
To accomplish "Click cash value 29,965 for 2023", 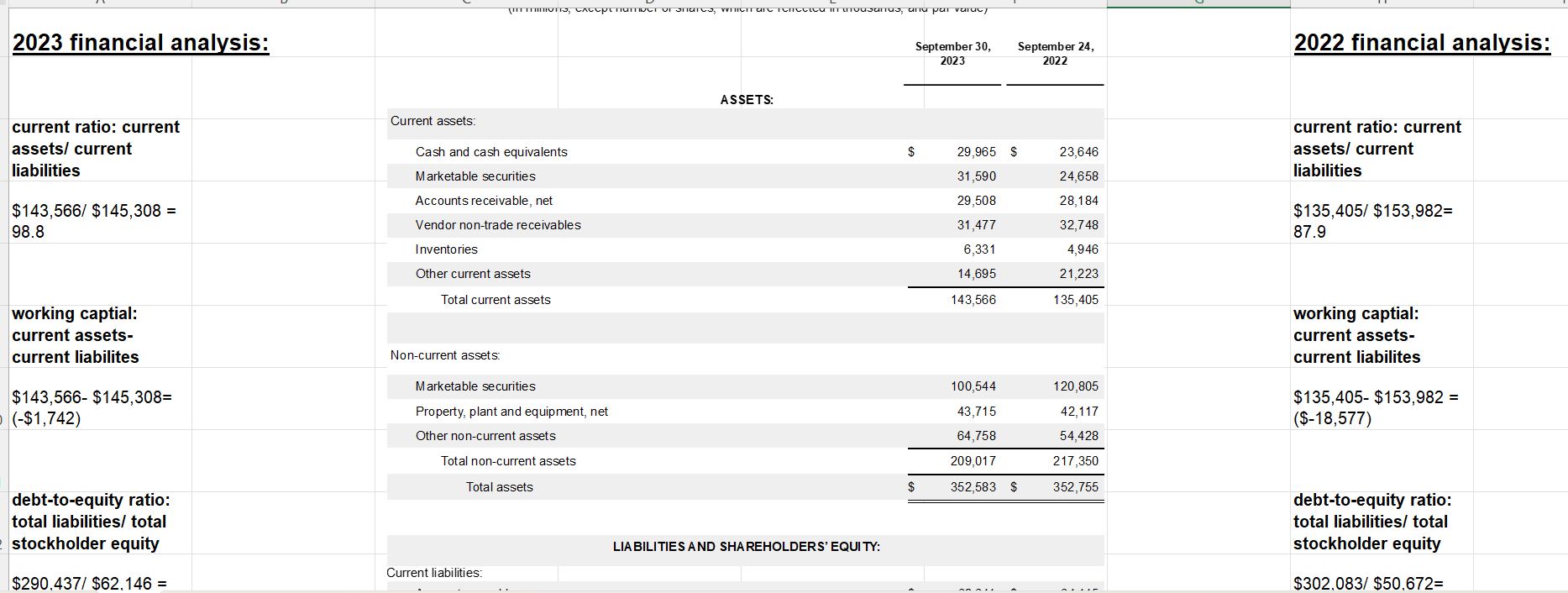I will tap(976, 152).
